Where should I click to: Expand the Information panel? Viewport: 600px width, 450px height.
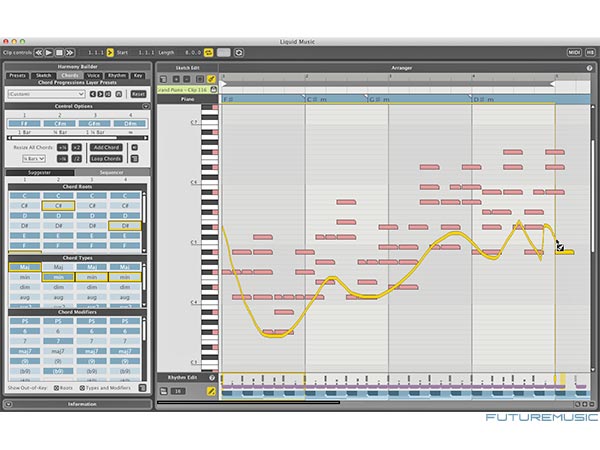click(8, 404)
